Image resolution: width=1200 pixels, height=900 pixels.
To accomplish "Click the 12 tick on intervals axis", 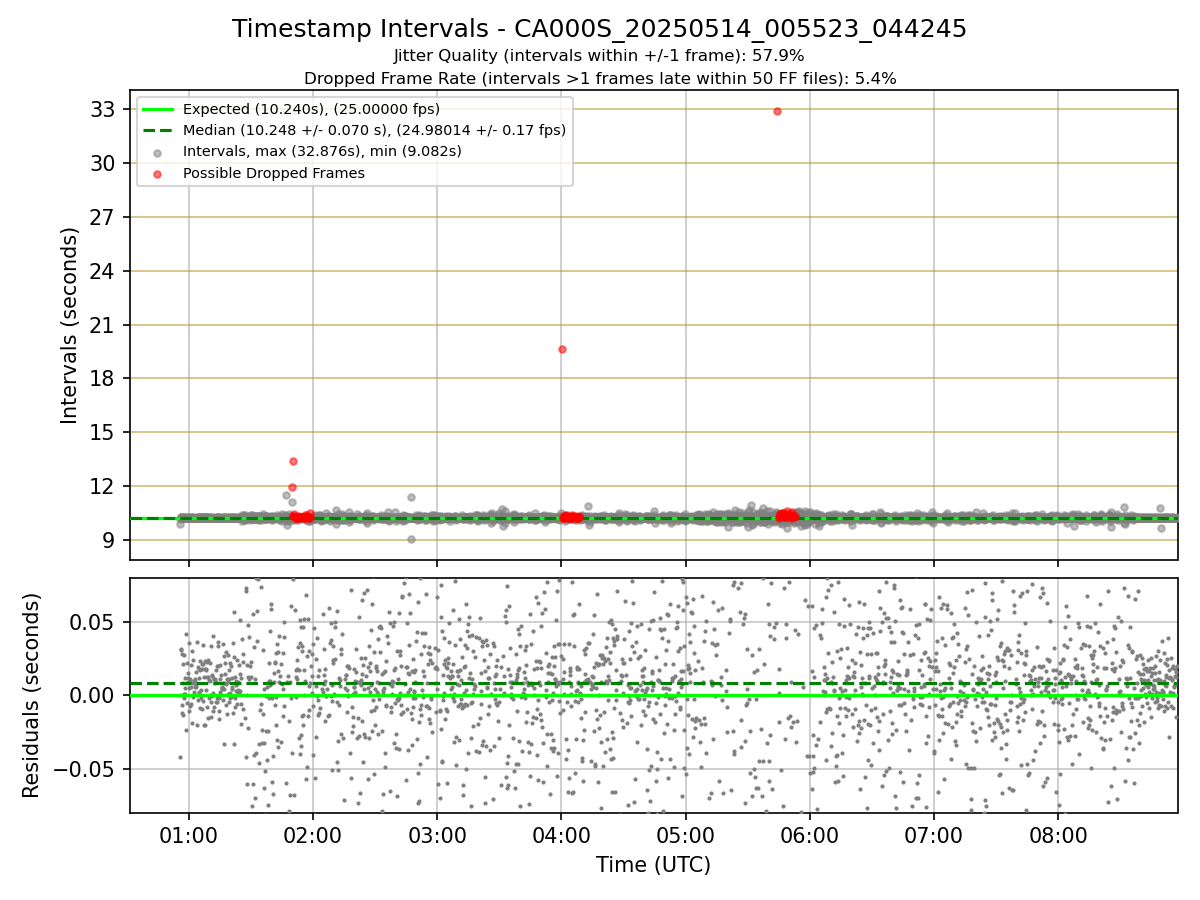I will click(103, 486).
